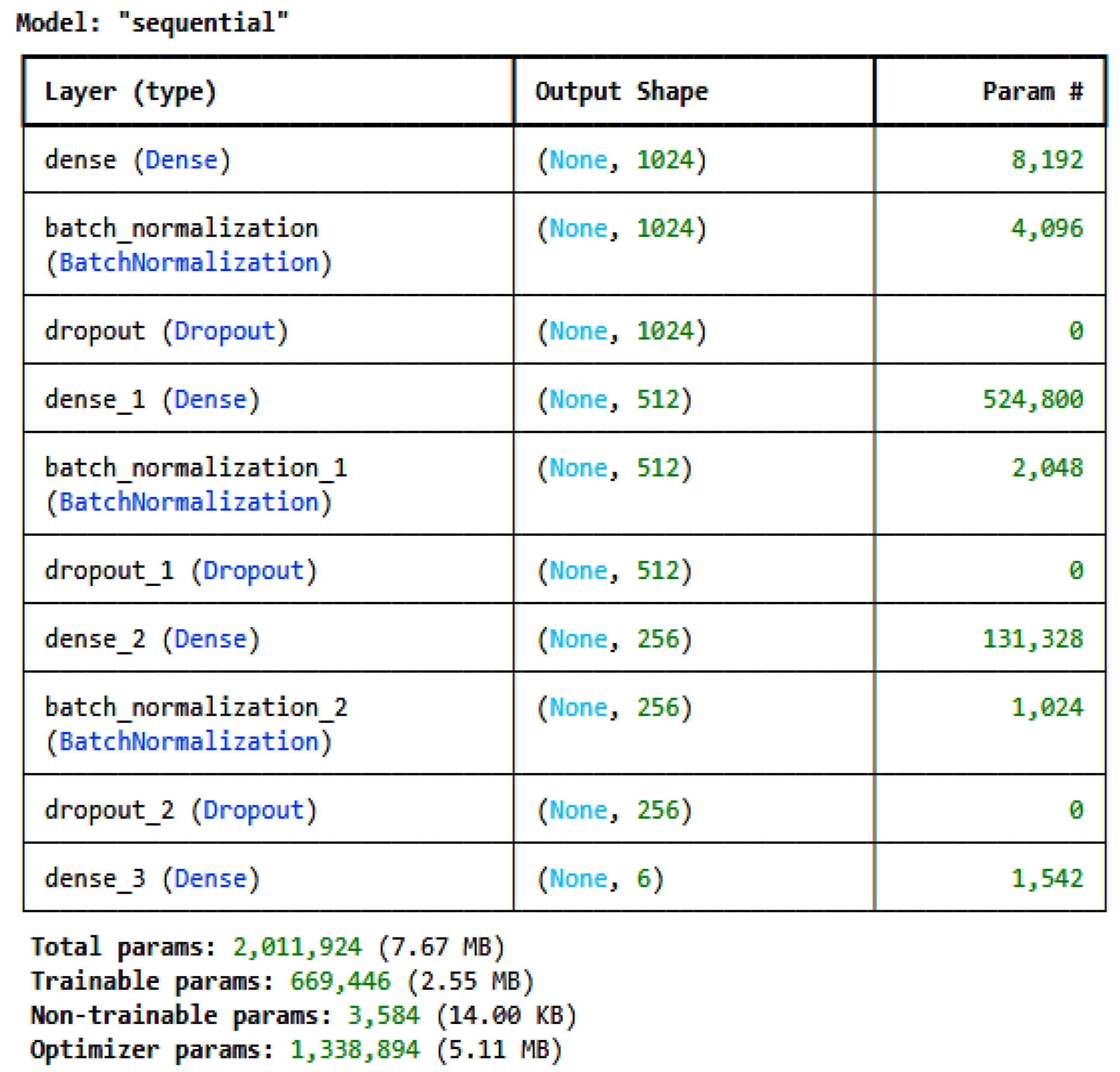Select the Total params value 2,011,924

(x=297, y=947)
